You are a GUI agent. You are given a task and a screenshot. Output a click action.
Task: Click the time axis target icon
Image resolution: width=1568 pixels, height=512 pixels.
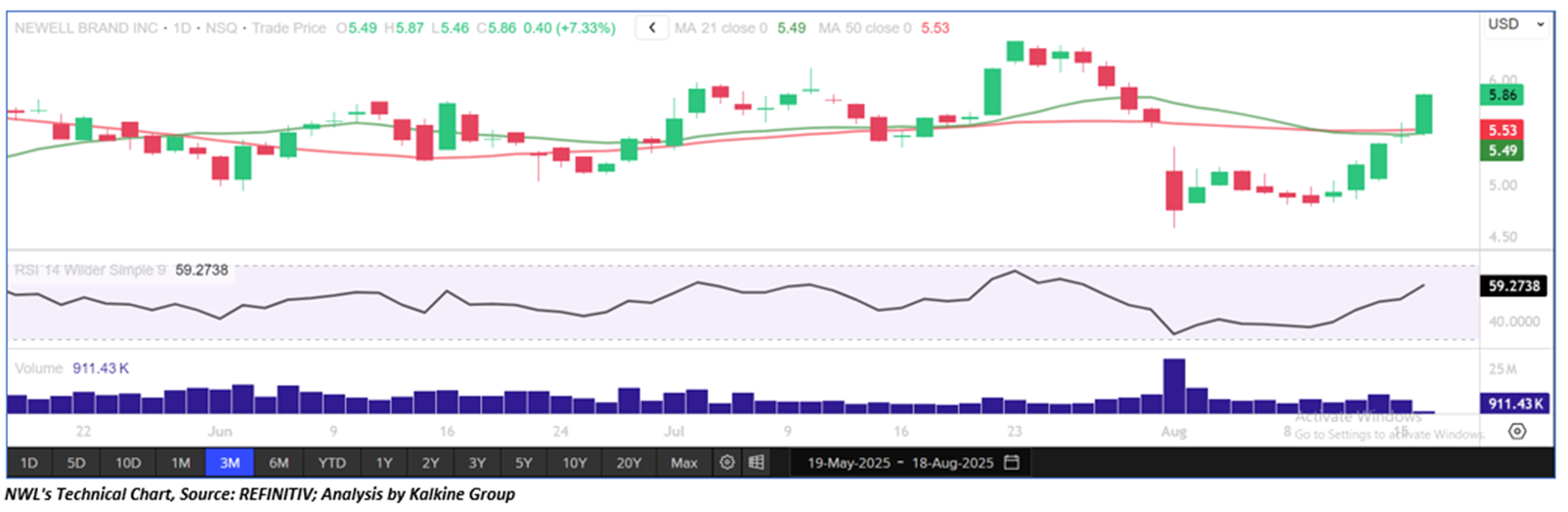coord(1517,431)
